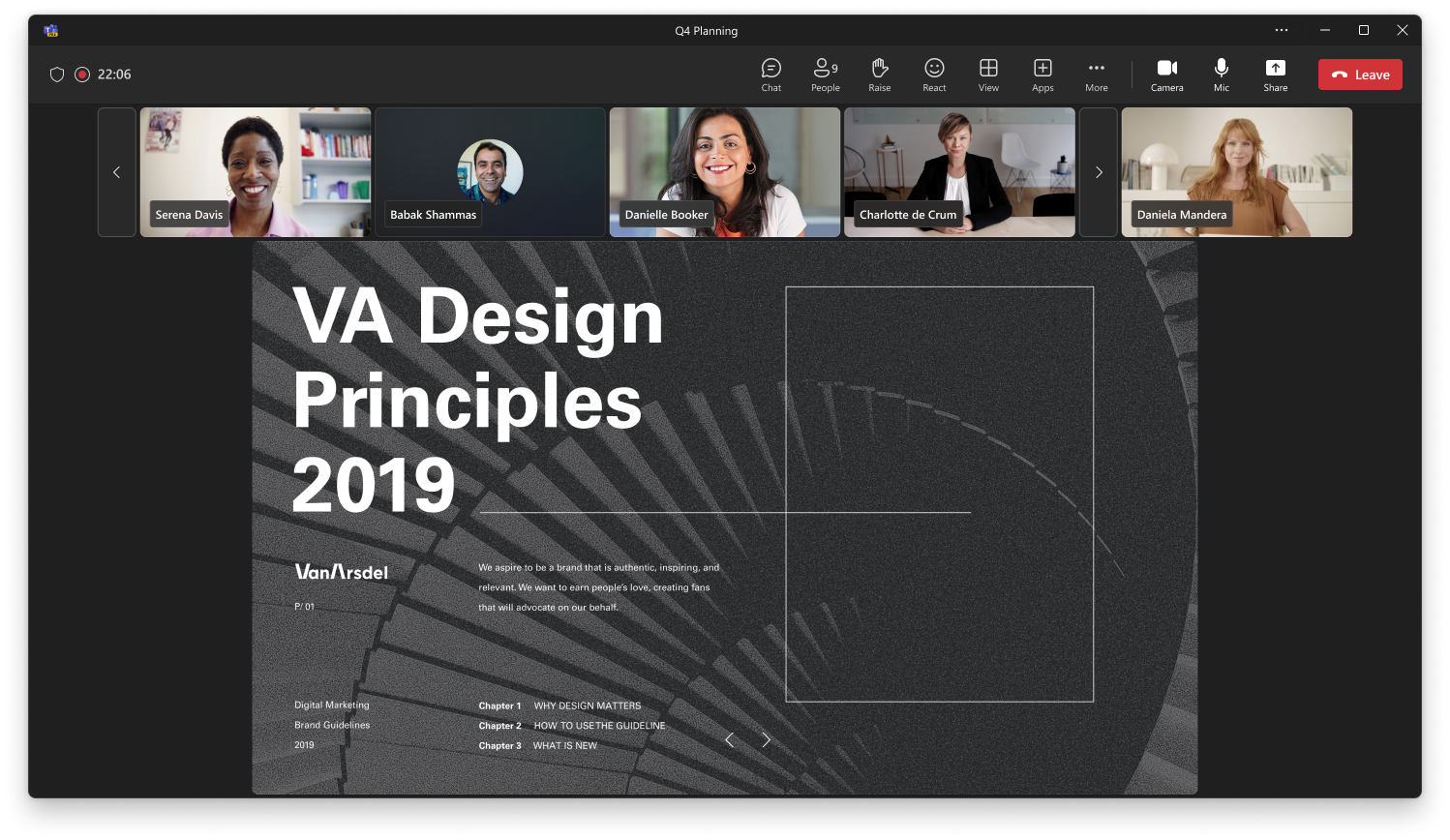1450x840 pixels.
Task: Raise your hand in the meeting
Action: (x=879, y=75)
